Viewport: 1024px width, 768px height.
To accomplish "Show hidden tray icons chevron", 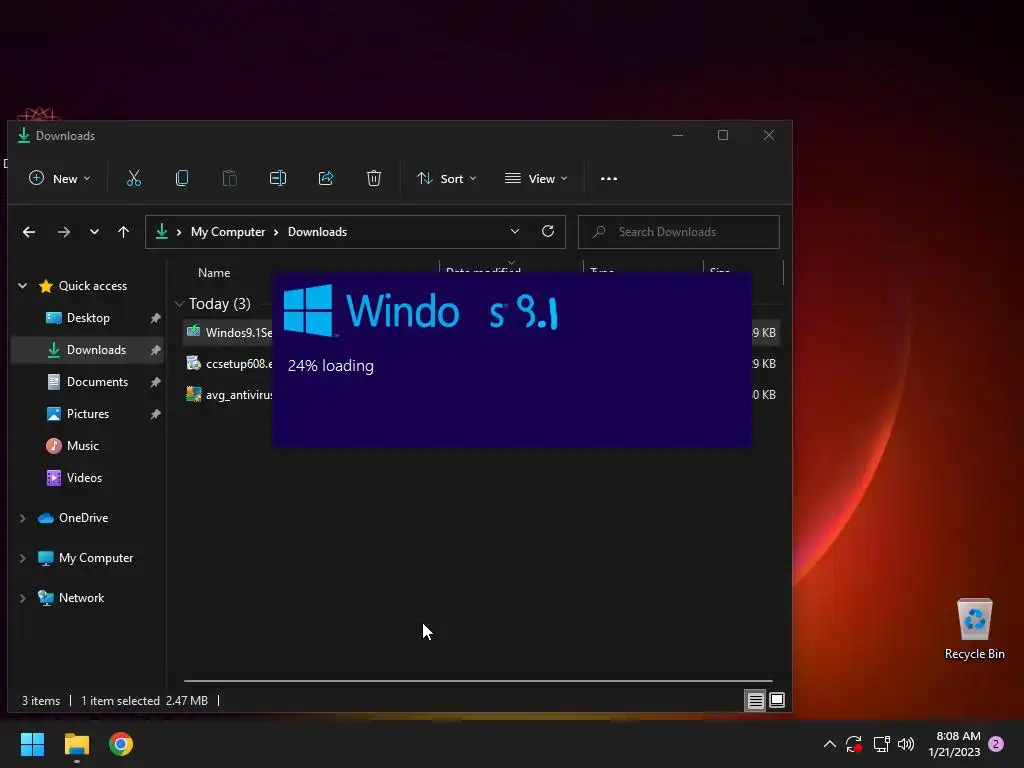I will pos(829,744).
